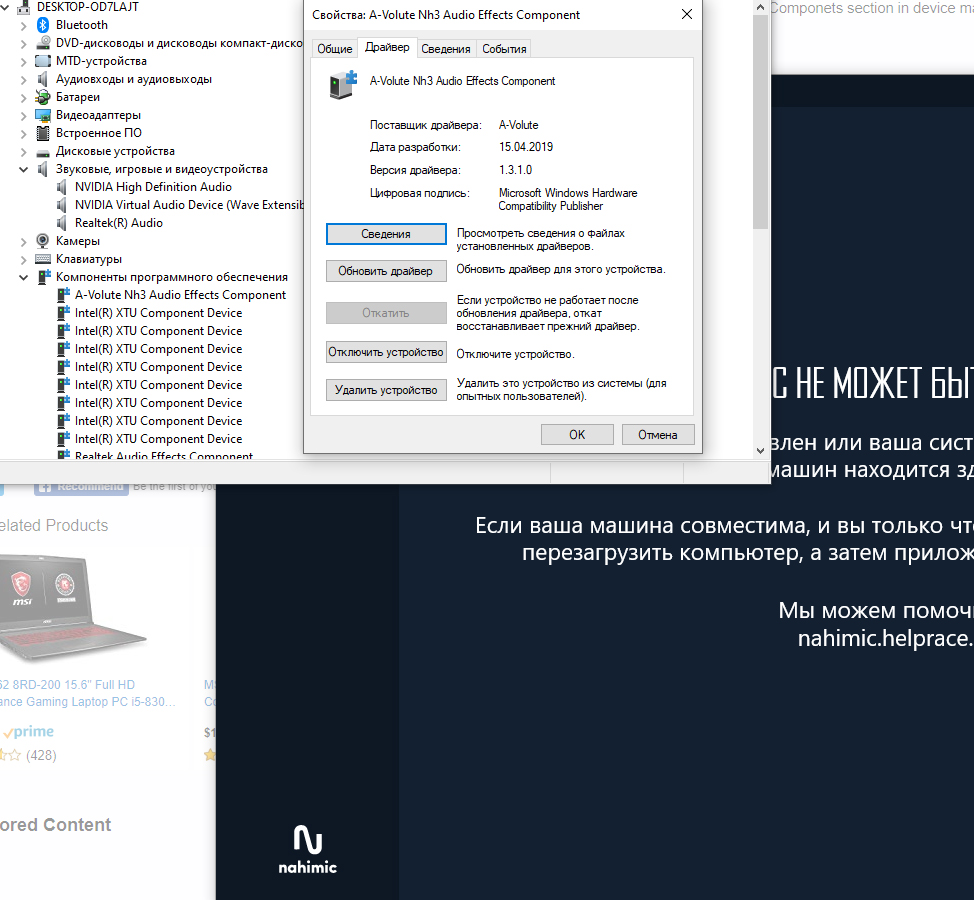Click the scrollbar down arrow
The height and width of the screenshot is (900, 974).
click(x=760, y=451)
